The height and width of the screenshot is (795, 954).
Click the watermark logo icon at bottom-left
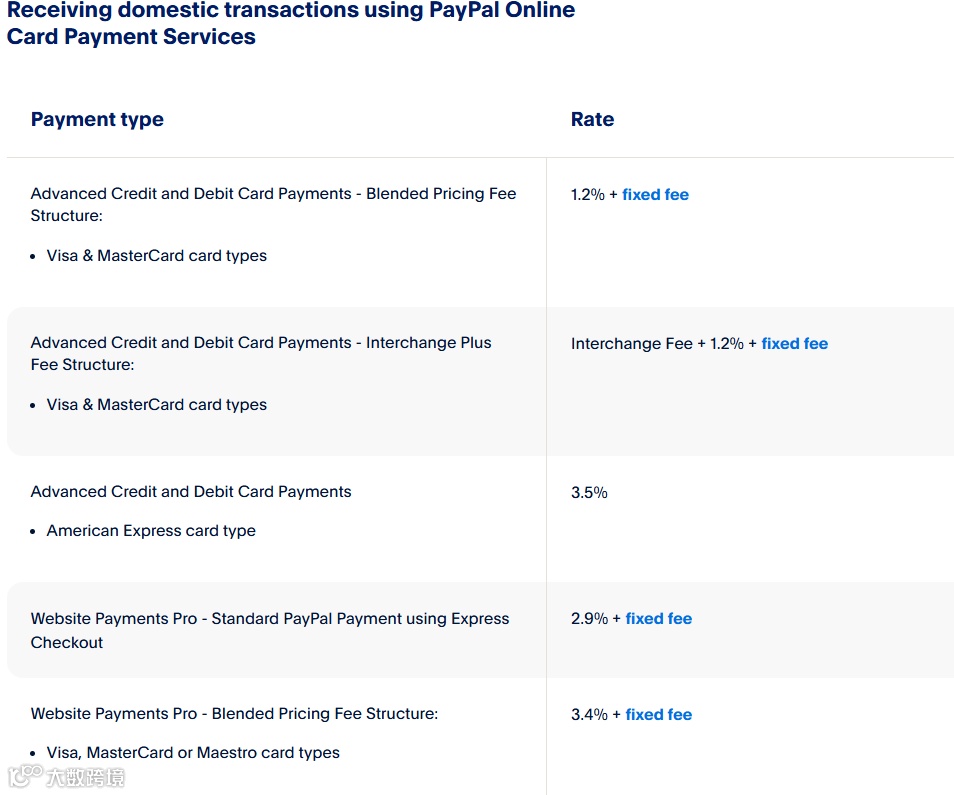pyautogui.click(x=26, y=776)
